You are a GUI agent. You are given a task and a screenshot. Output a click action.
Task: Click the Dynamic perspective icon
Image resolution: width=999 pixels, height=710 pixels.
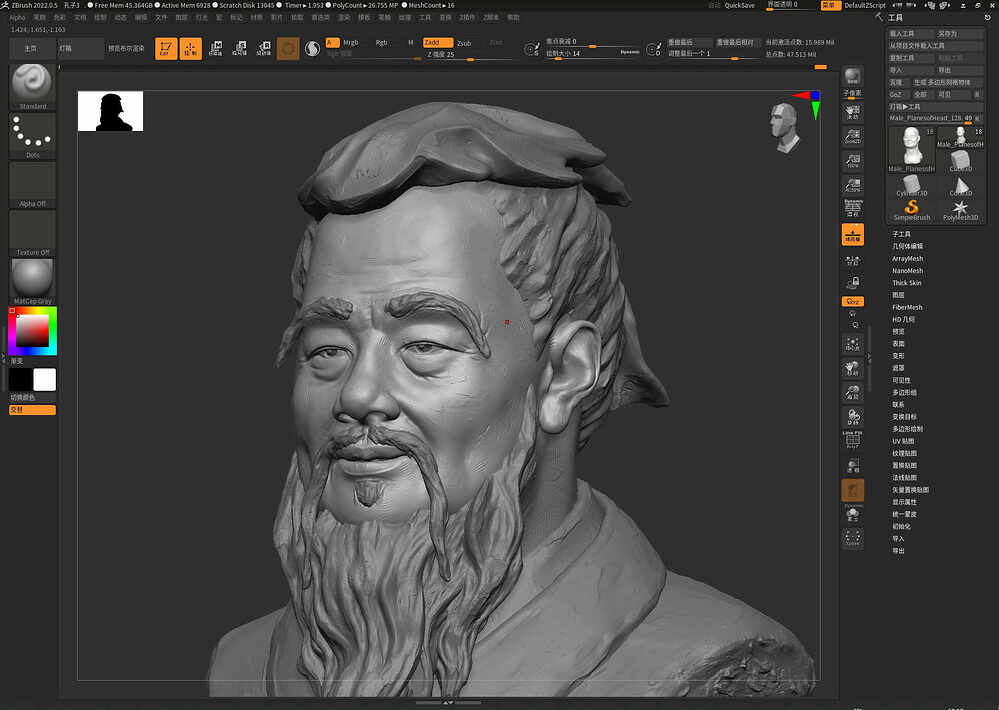click(x=852, y=209)
